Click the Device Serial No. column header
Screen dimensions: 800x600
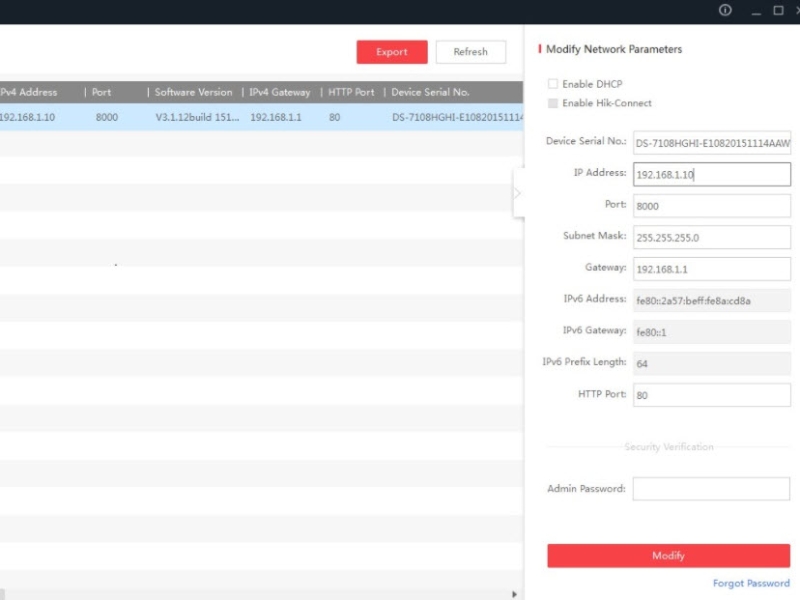[x=430, y=92]
